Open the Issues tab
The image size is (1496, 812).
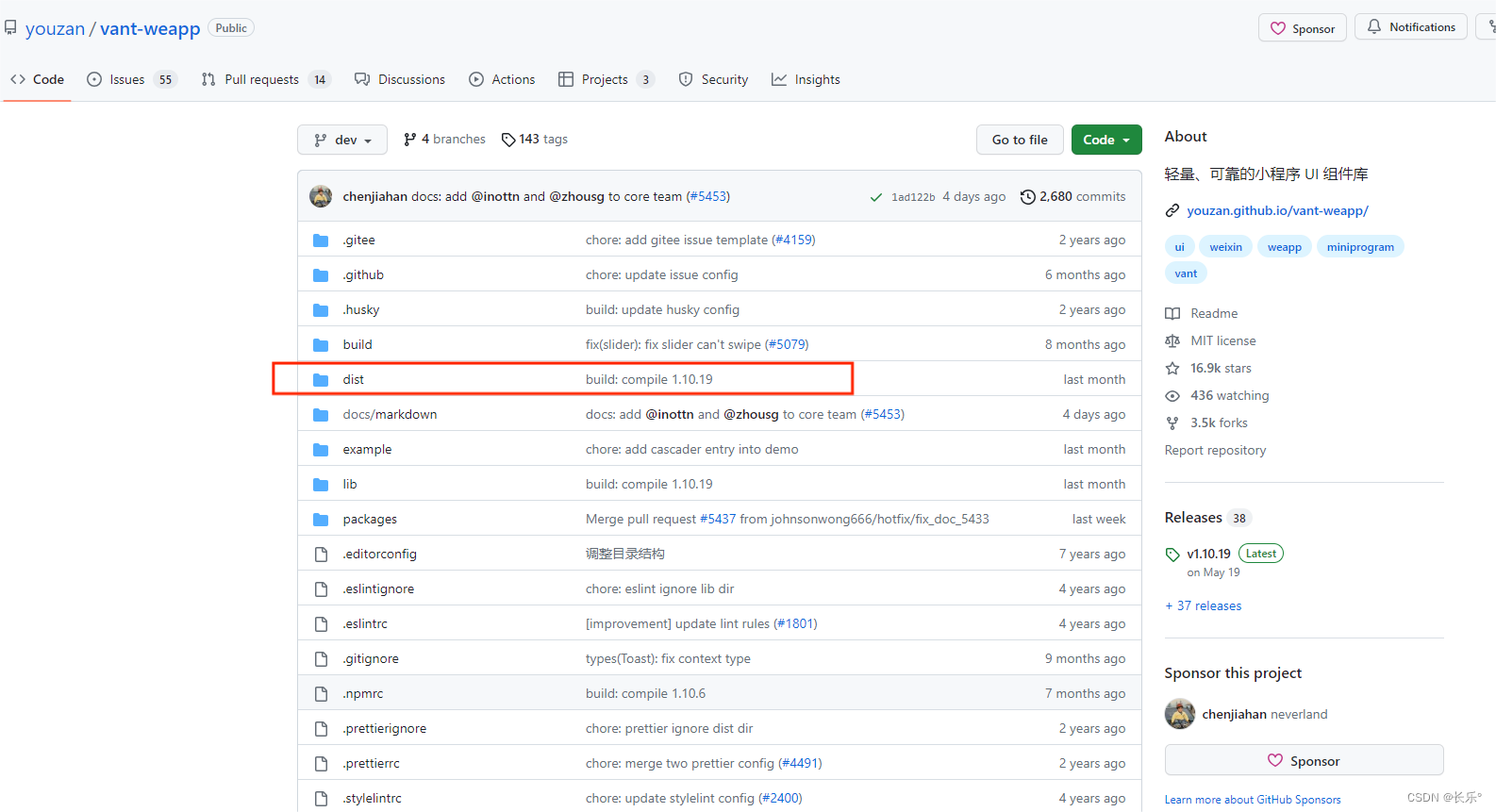[131, 79]
